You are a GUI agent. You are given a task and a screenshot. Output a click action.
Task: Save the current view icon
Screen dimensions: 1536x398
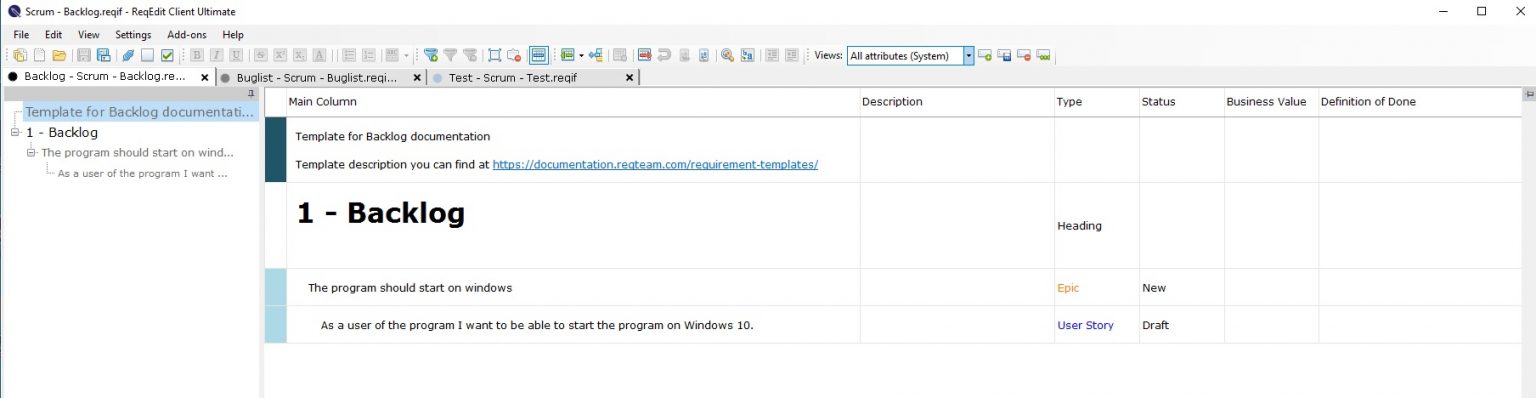pyautogui.click(x=1005, y=55)
